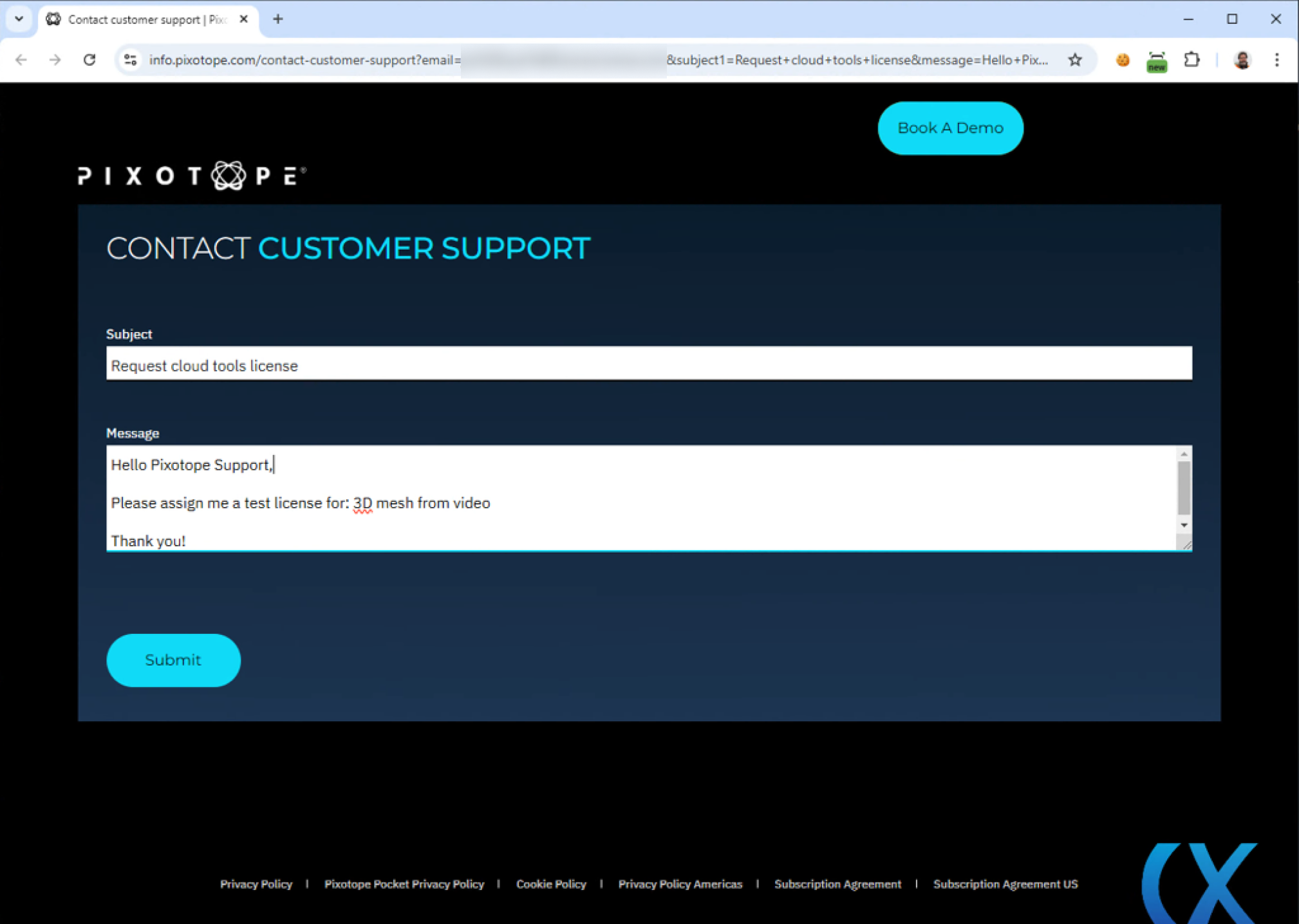Open the site information icon in address bar

pyautogui.click(x=131, y=60)
